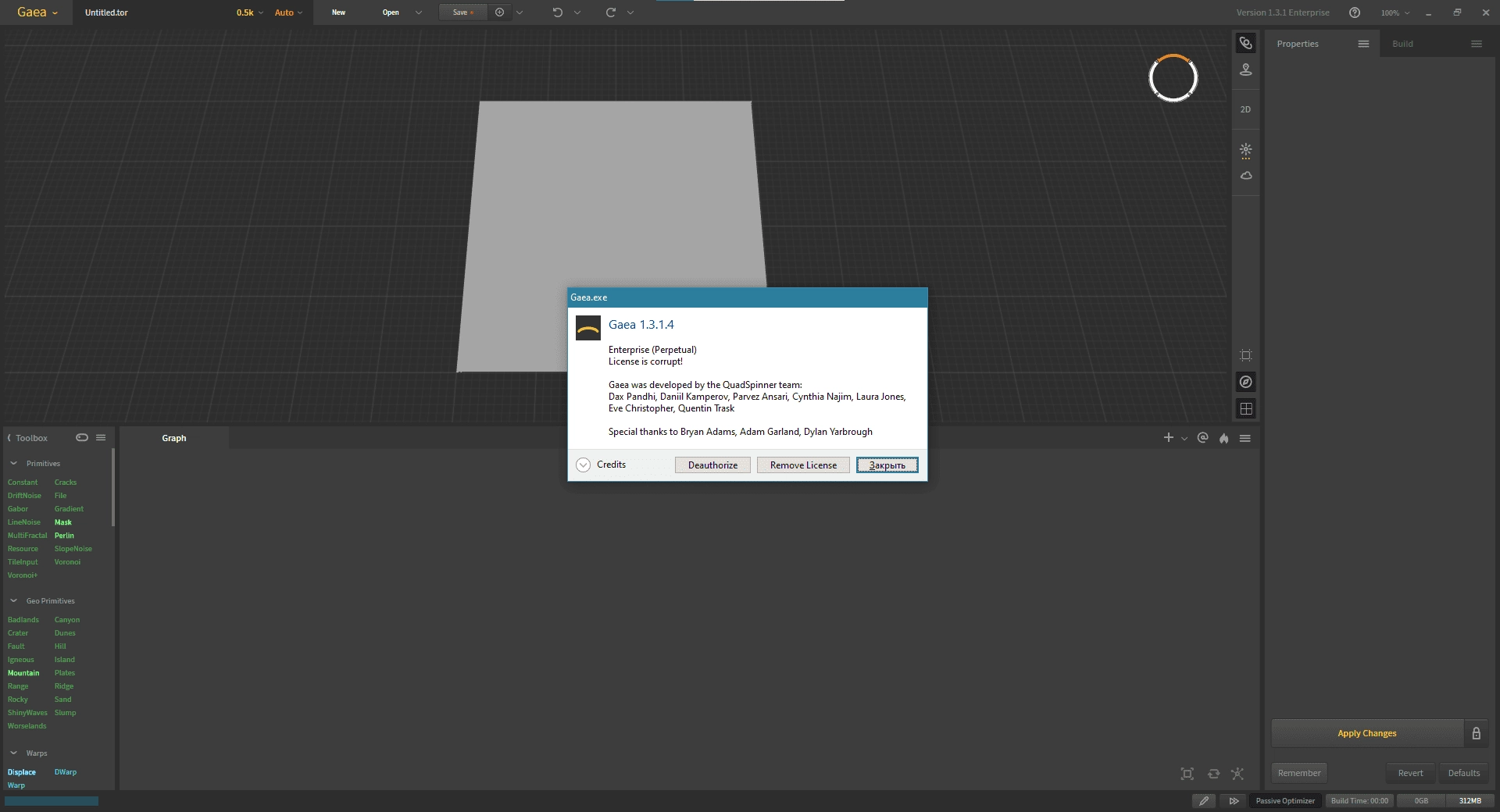Open the undo history dropdown arrow

coord(577,12)
